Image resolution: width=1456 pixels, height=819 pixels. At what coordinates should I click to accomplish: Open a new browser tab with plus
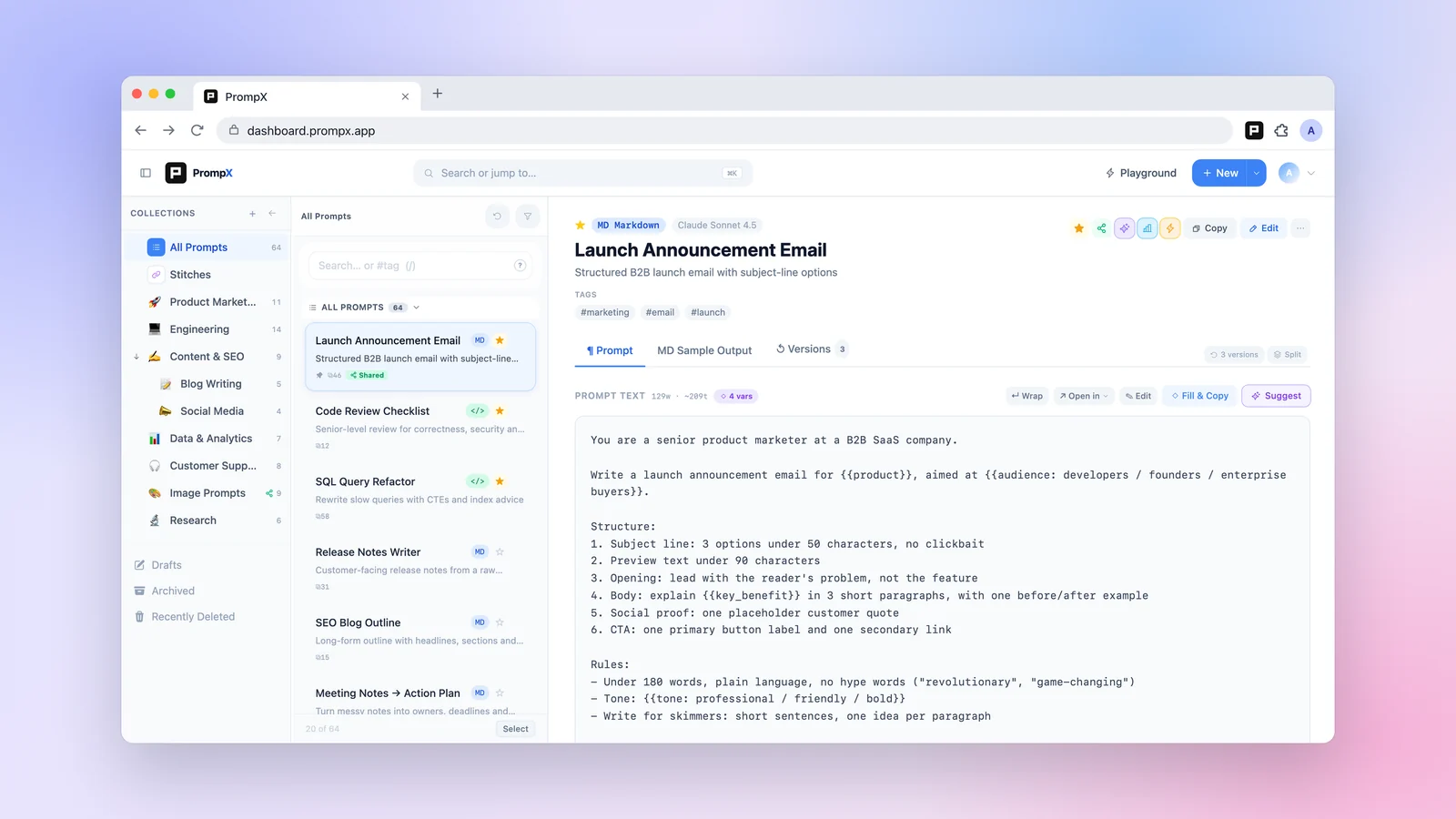coord(438,94)
